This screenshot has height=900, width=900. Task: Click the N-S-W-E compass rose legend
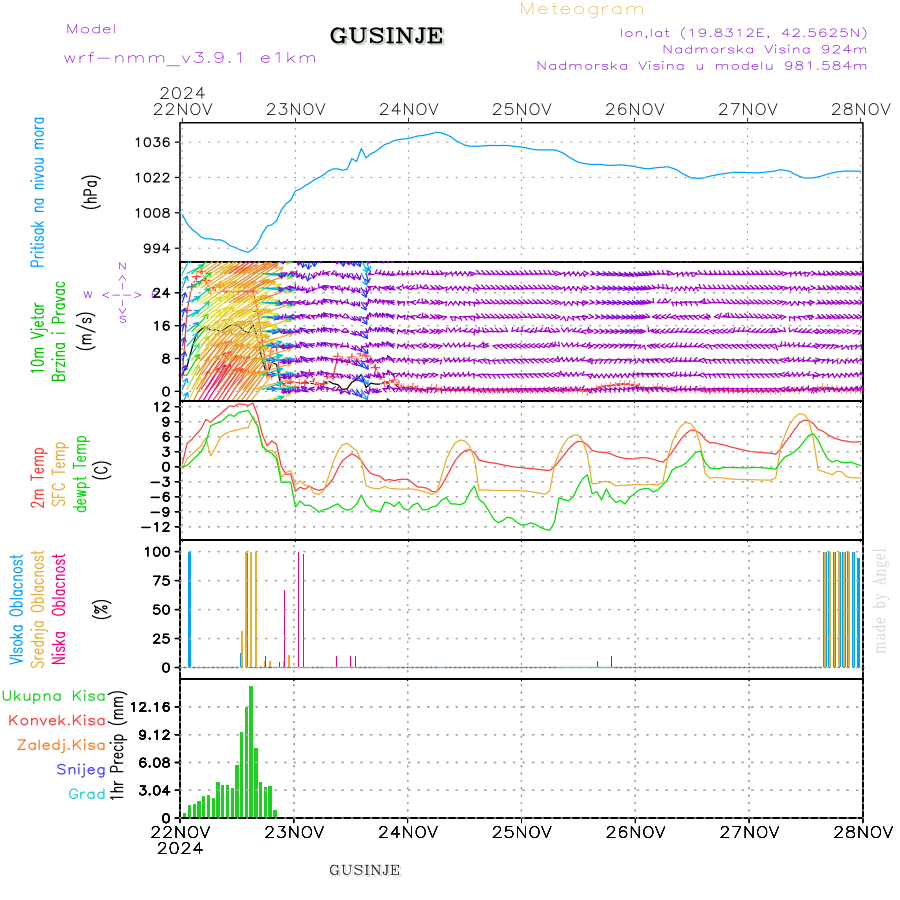[121, 294]
